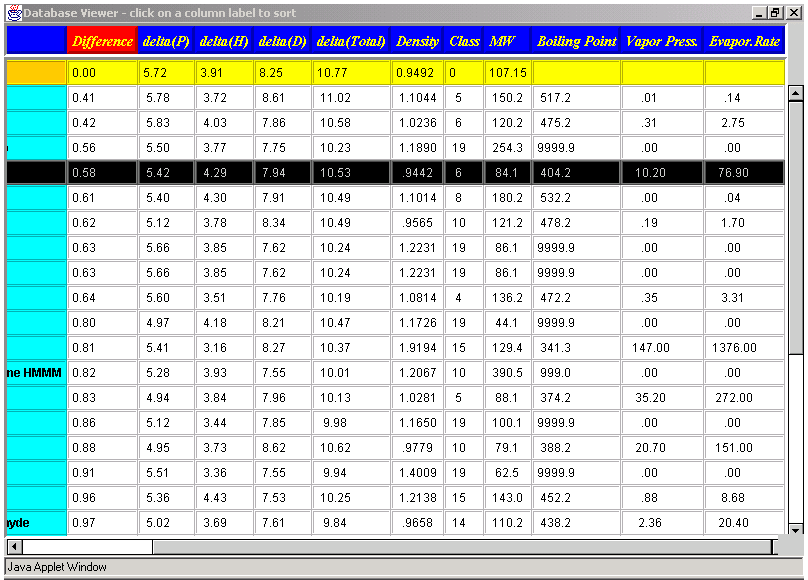Click the horizontal scrollbar left arrow
The width and height of the screenshot is (808, 580).
tap(14, 547)
